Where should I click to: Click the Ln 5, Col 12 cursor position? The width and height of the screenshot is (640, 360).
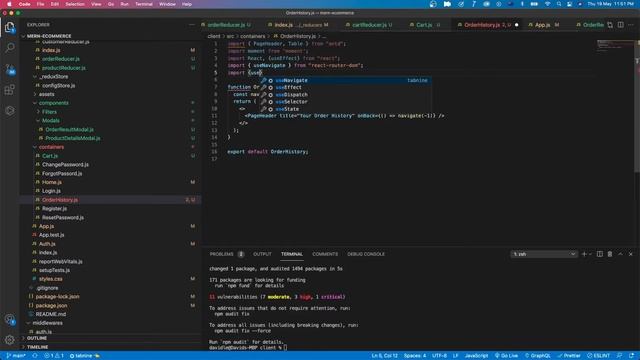click(x=384, y=356)
